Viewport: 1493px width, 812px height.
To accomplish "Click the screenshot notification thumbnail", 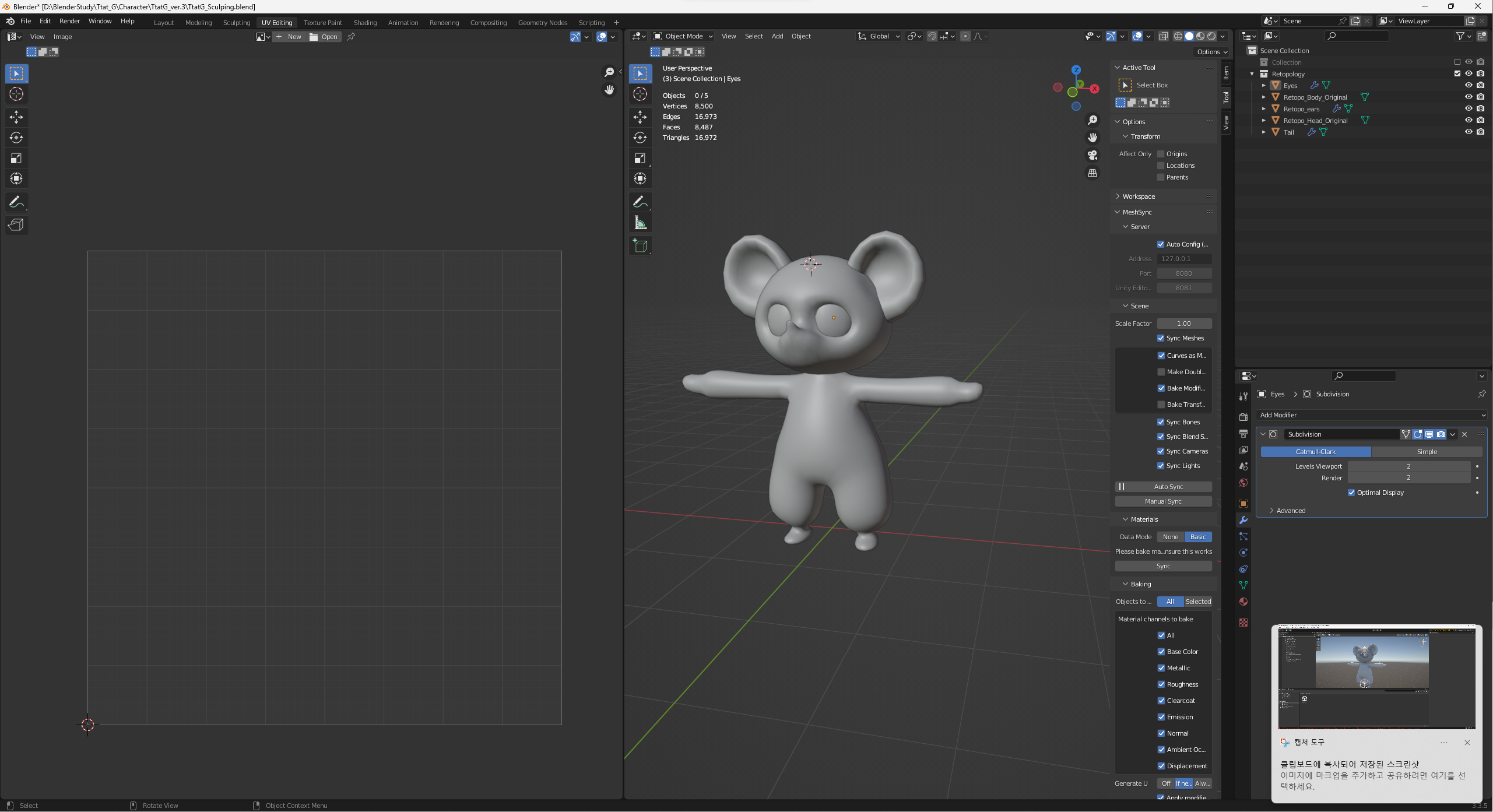I will (x=1376, y=678).
